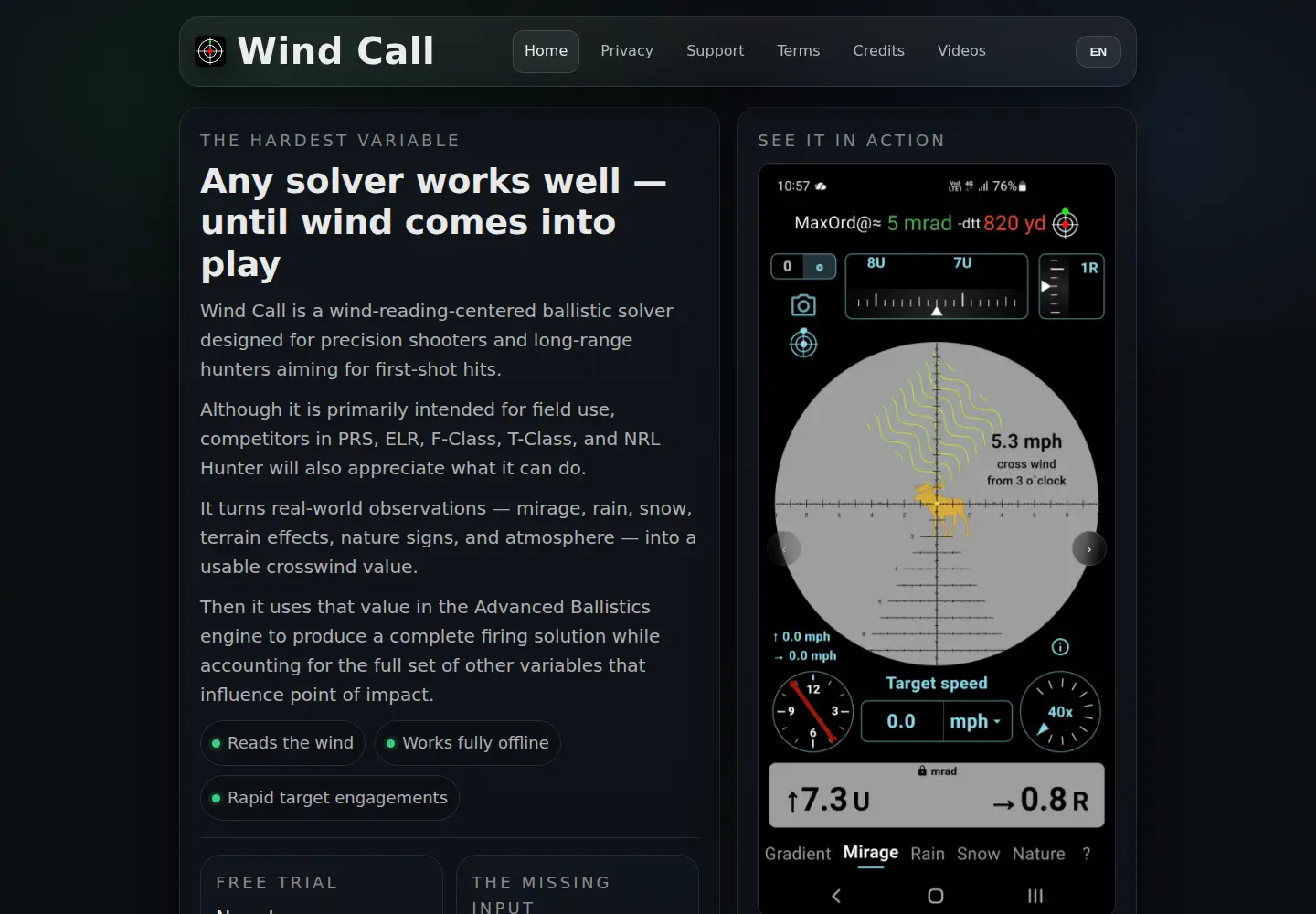The image size is (1316, 914).
Task: Switch to the Nature tab
Action: coord(1039,854)
